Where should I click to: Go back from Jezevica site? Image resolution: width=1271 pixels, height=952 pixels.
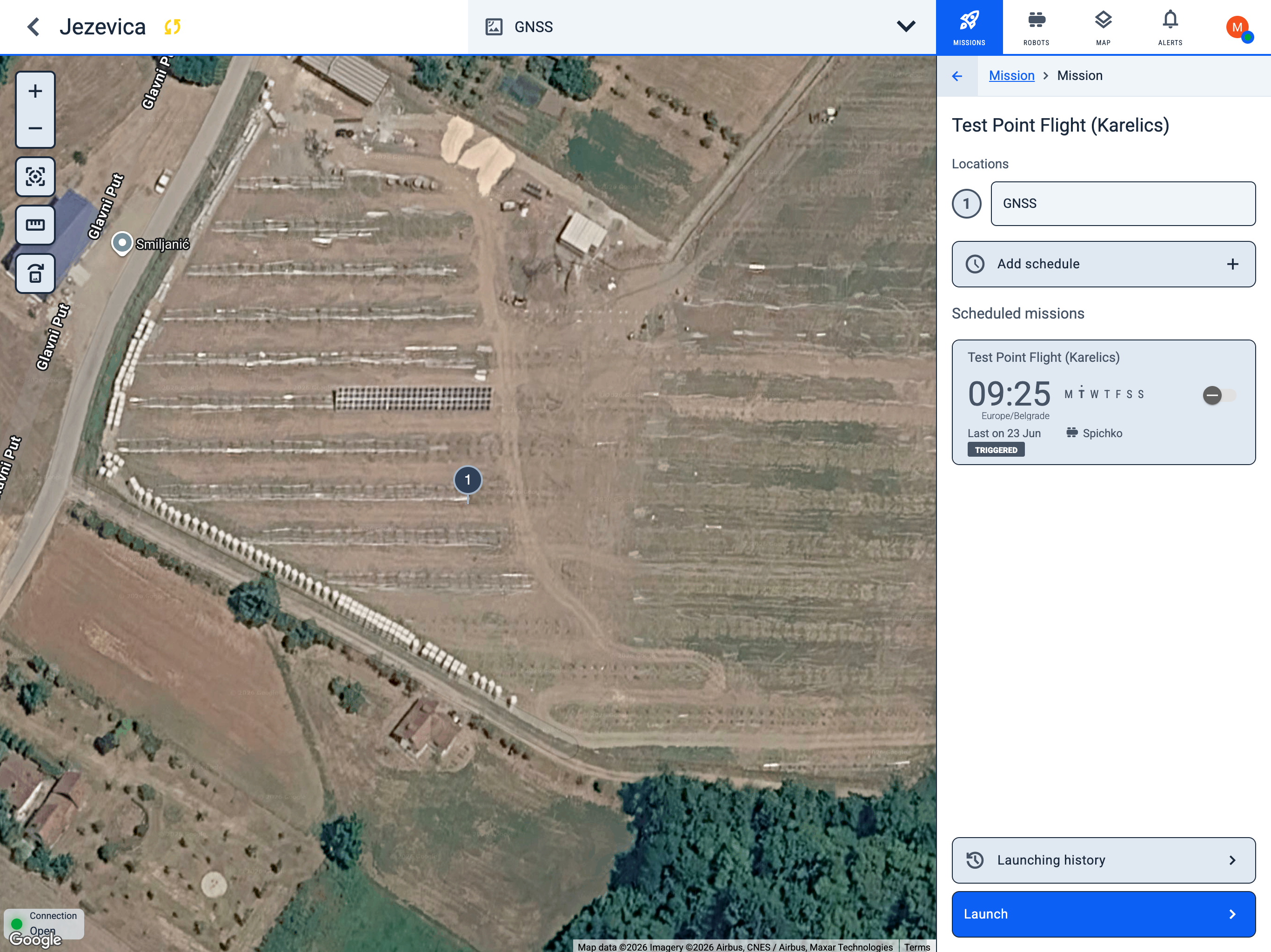pyautogui.click(x=33, y=27)
